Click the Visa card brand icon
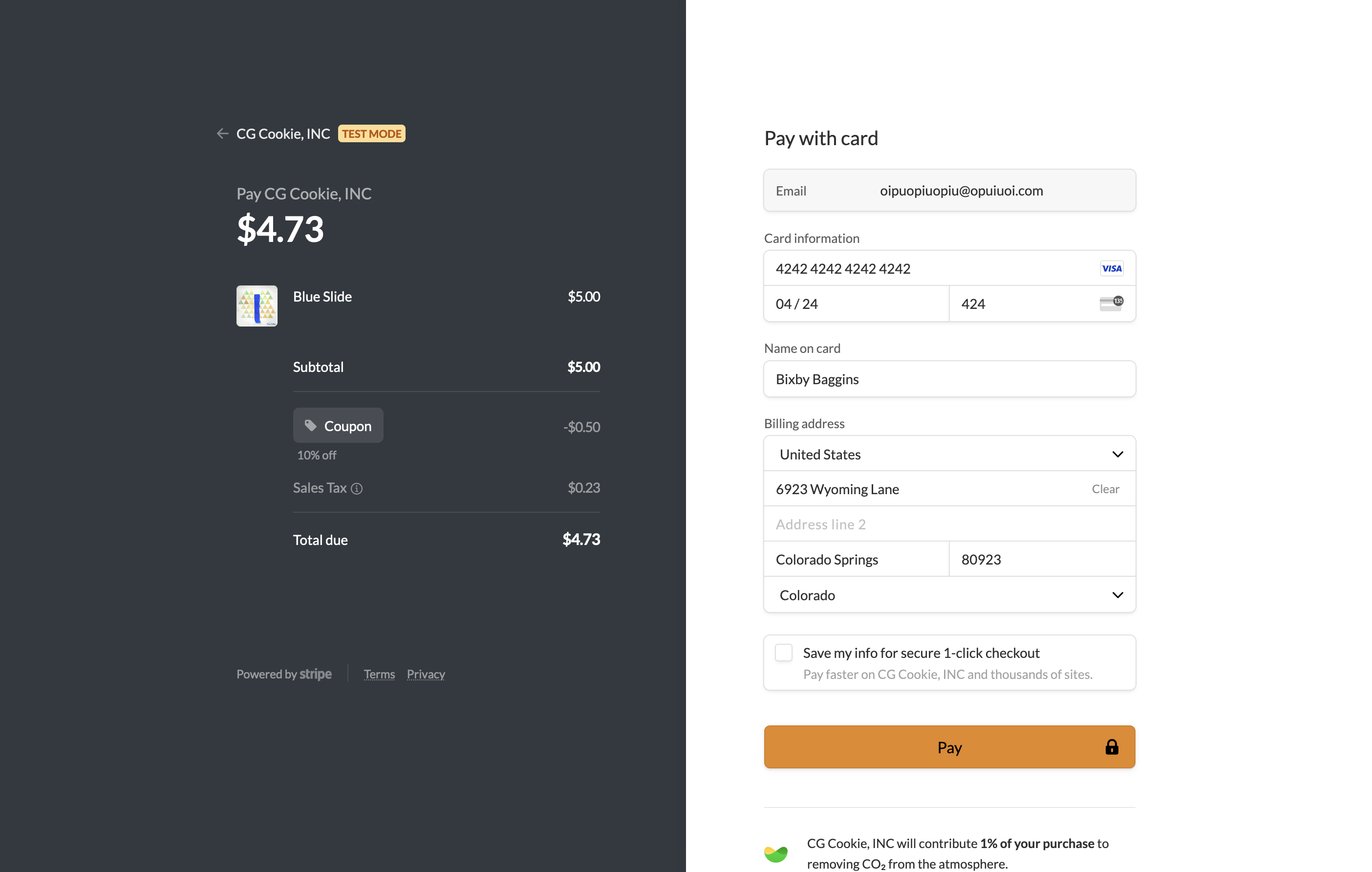Viewport: 1372px width, 872px height. click(x=1111, y=268)
